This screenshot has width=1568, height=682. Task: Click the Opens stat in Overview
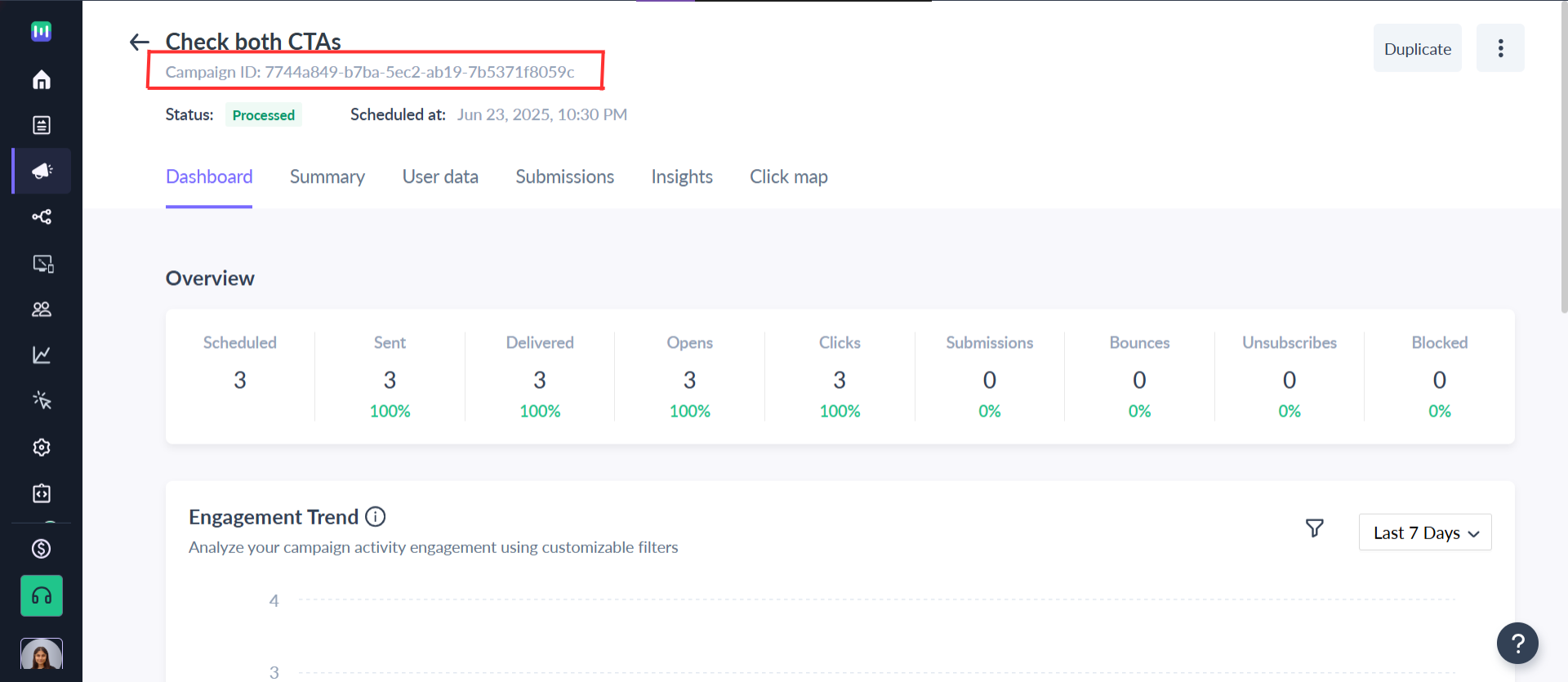point(690,376)
